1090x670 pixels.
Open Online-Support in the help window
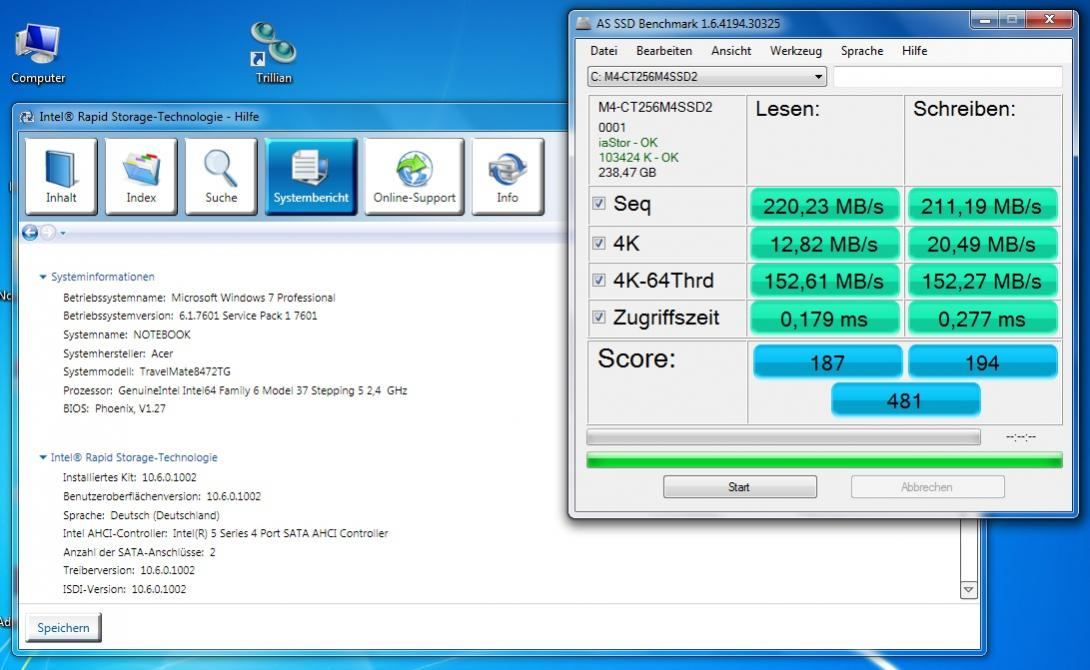pyautogui.click(x=414, y=176)
